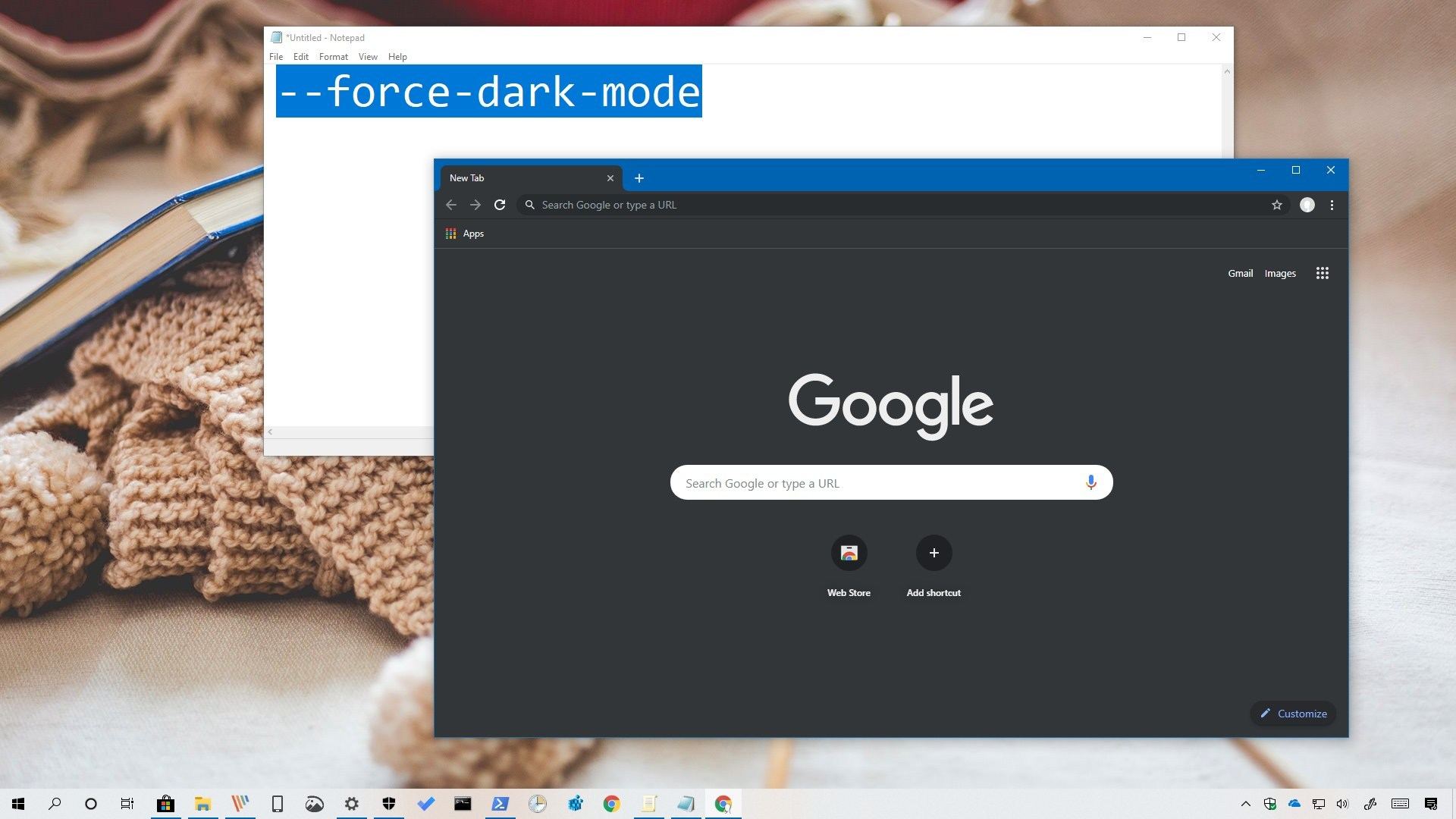1456x819 pixels.
Task: Open the Gmail link
Action: (x=1240, y=273)
